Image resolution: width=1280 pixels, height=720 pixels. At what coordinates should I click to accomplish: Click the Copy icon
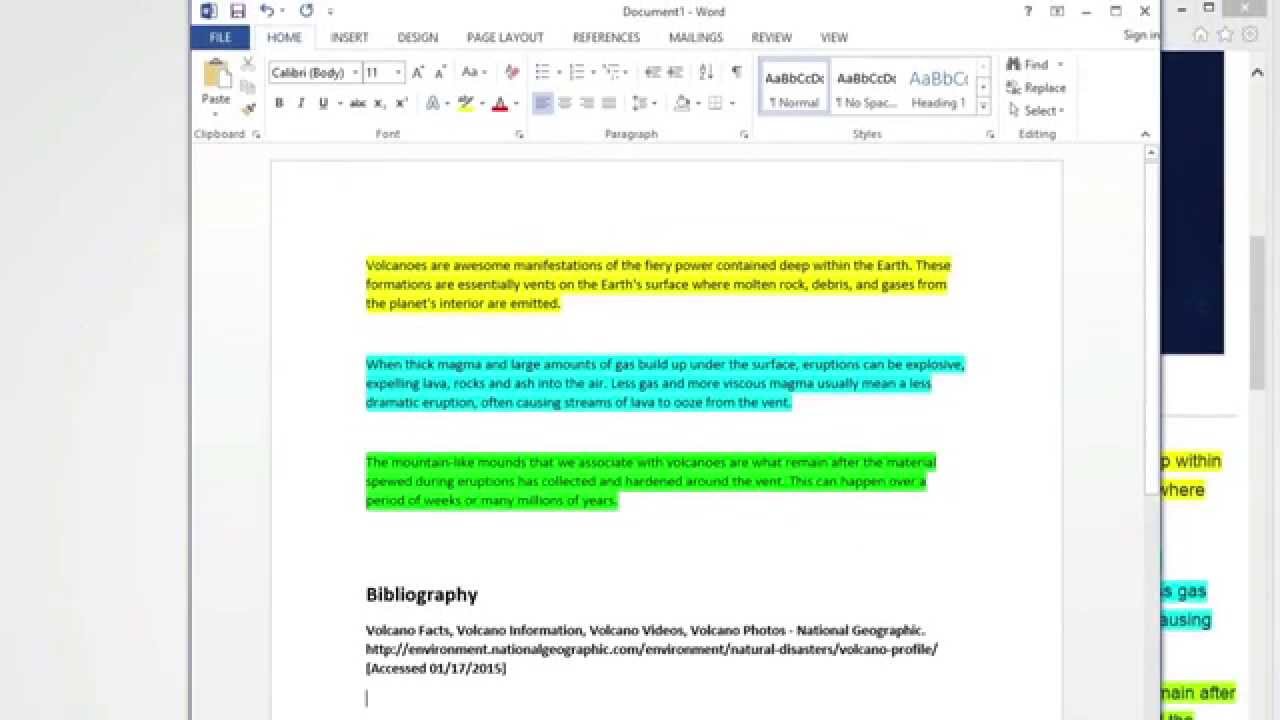248,87
